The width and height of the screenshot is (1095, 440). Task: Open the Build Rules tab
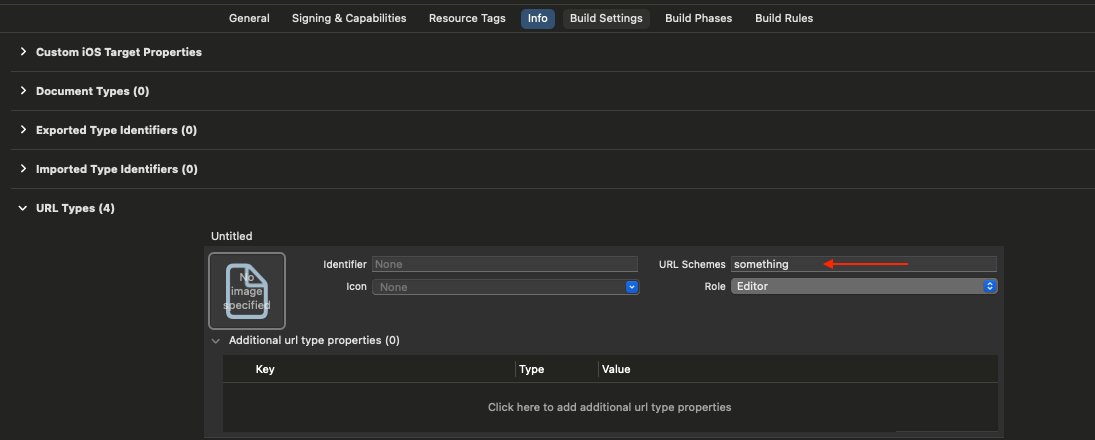click(x=784, y=18)
